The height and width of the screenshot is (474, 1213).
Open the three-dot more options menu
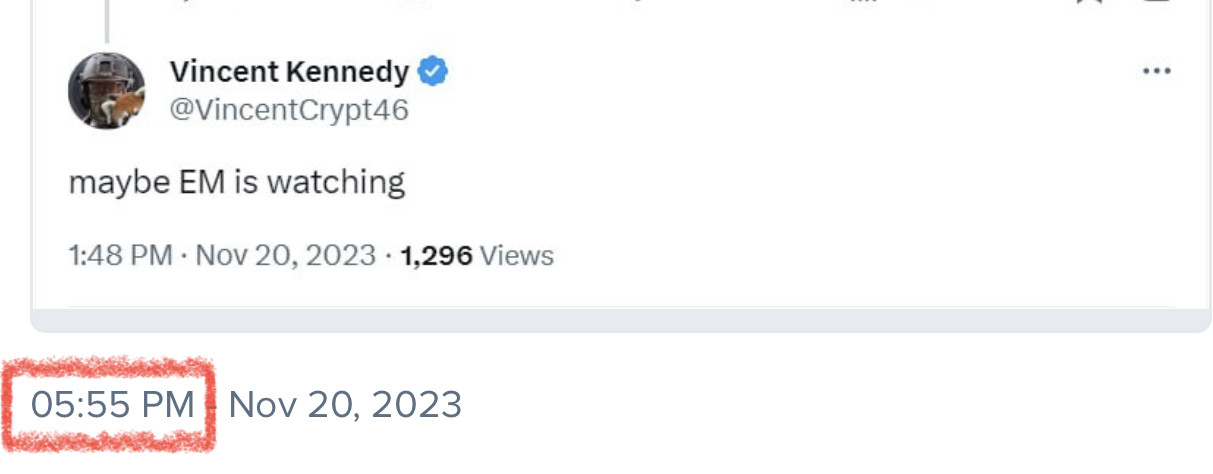(1156, 72)
